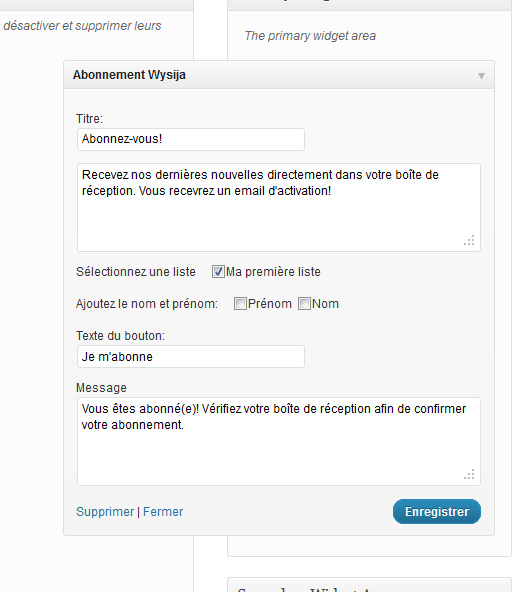
Task: Grab the description textarea resize handle
Action: point(469,240)
